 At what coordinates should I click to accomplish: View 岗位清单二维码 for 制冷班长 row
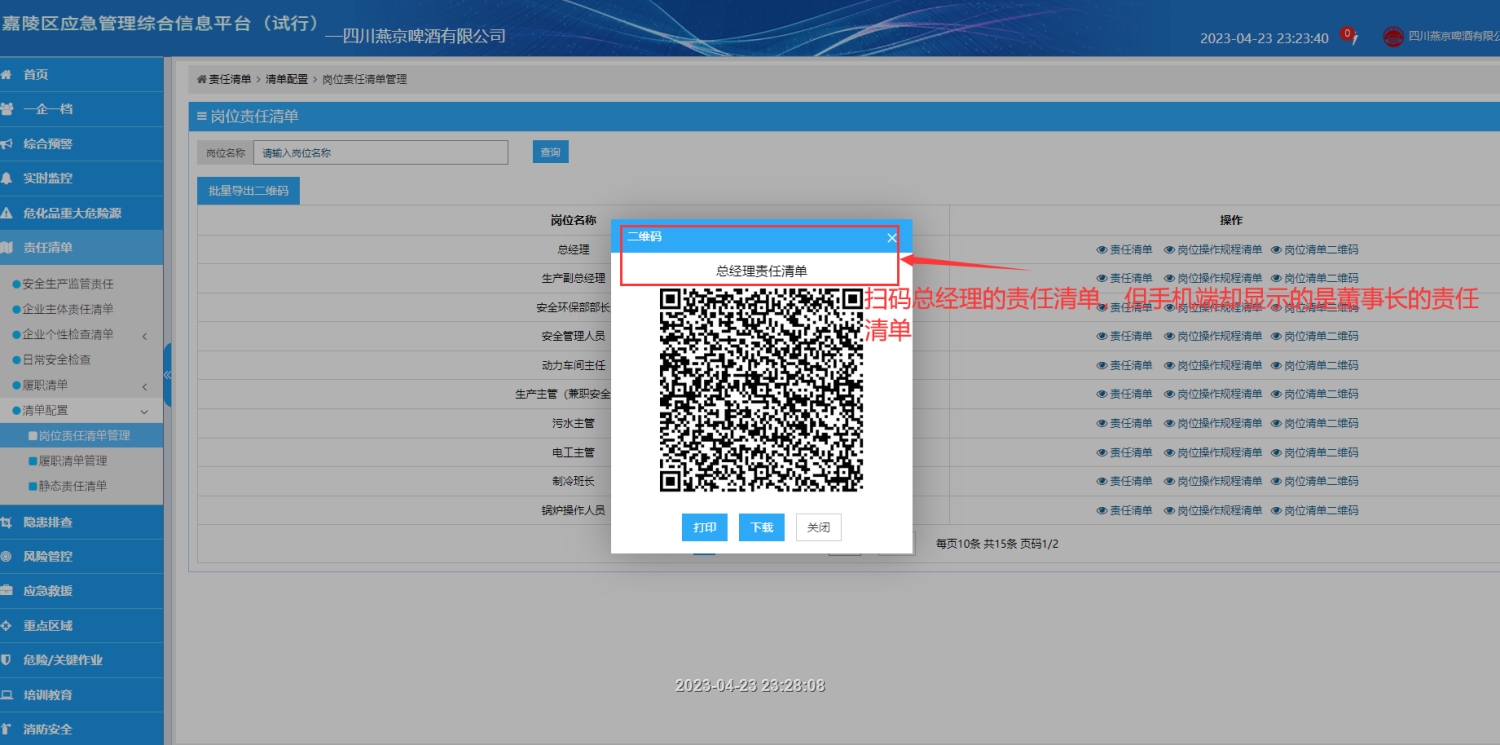(1315, 482)
